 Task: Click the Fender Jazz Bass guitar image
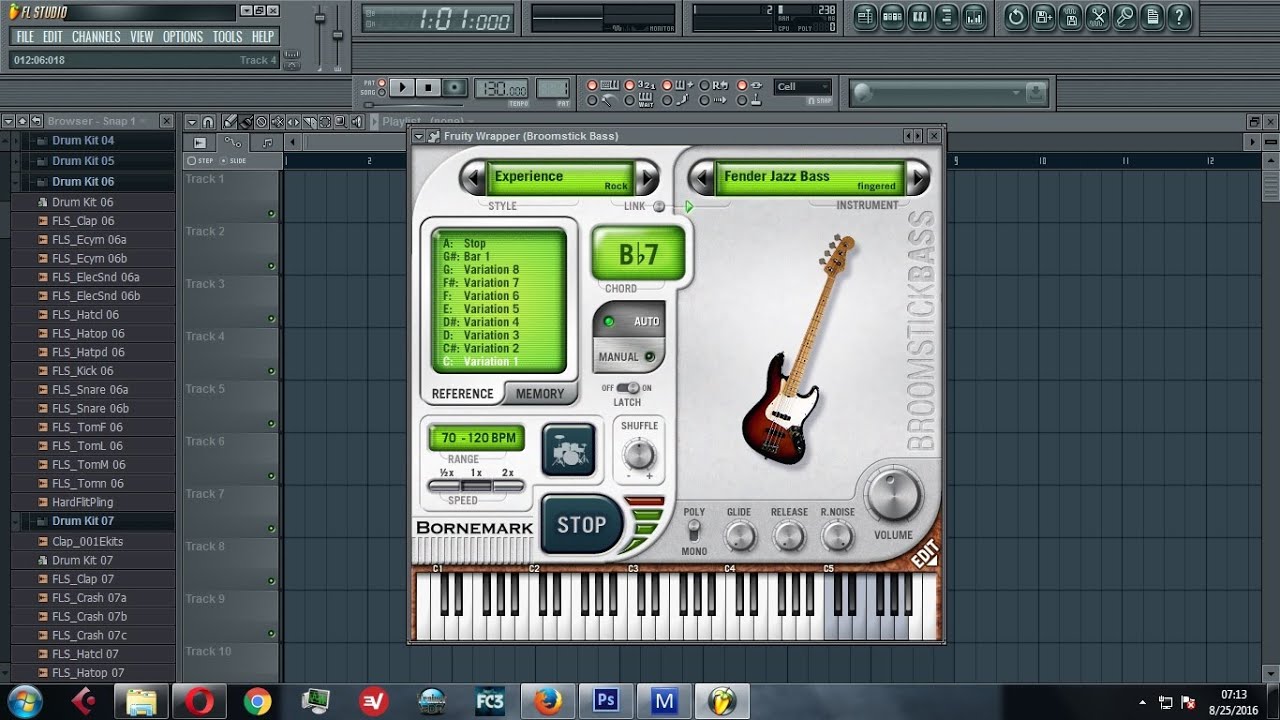[798, 348]
